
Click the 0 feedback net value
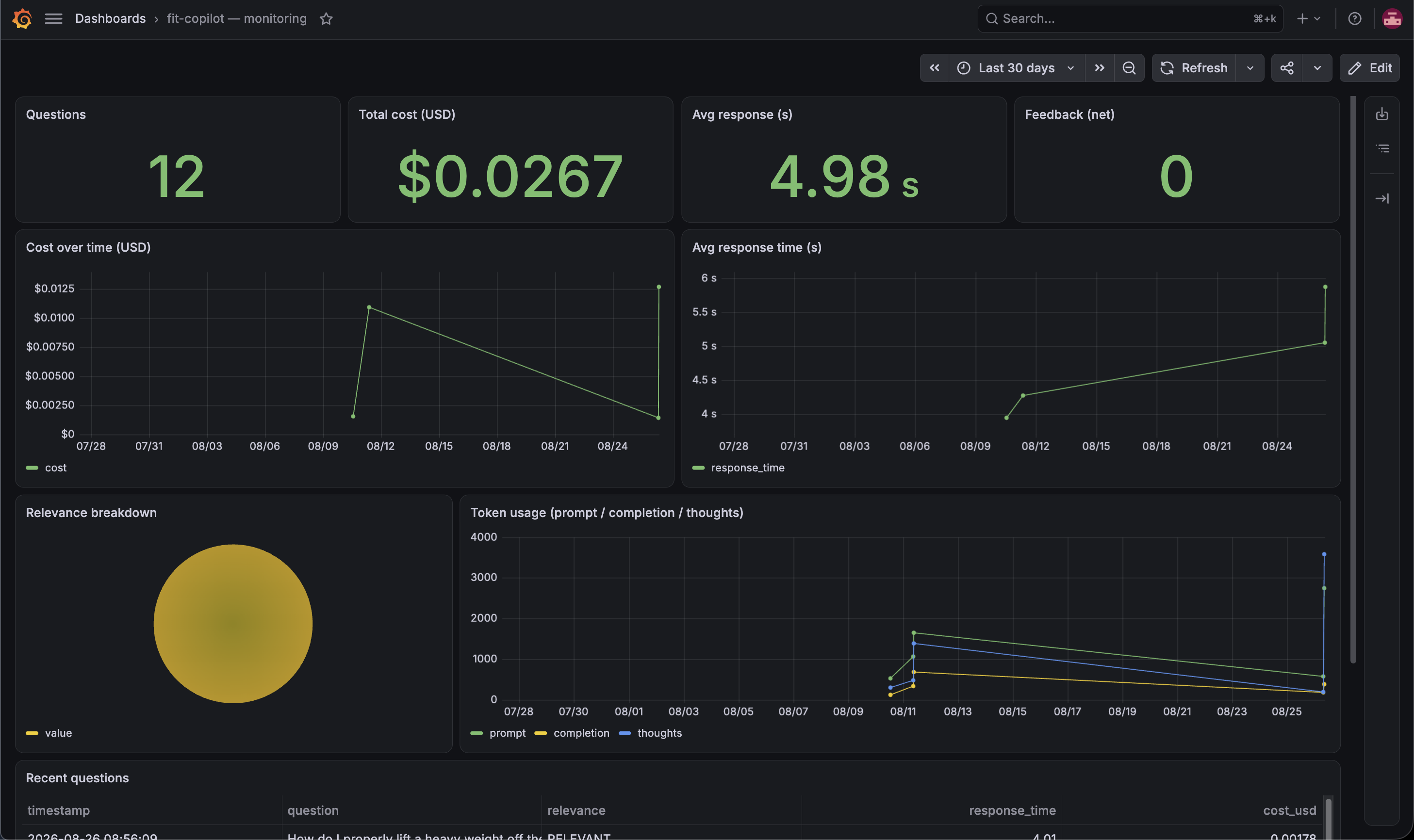click(x=1176, y=177)
